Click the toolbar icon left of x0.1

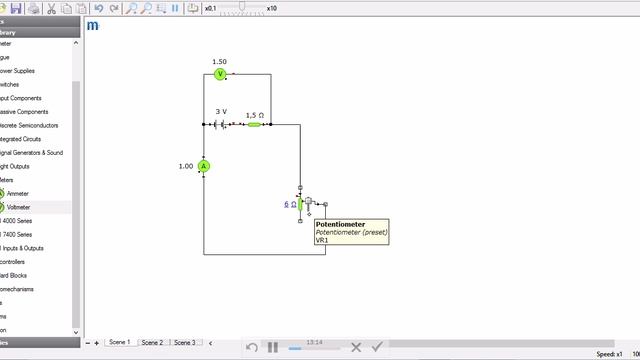click(x=193, y=8)
